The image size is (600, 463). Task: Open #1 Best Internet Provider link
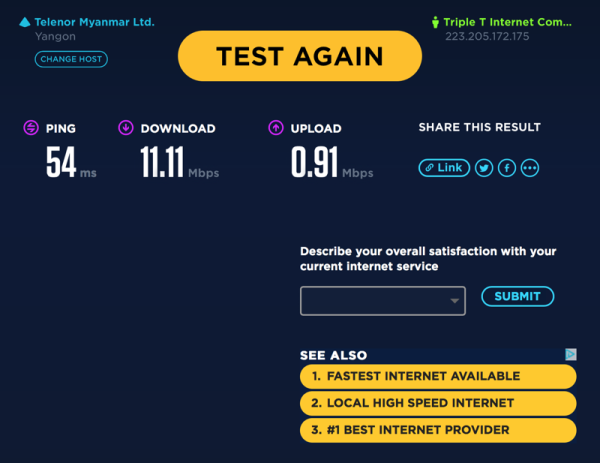(x=438, y=430)
